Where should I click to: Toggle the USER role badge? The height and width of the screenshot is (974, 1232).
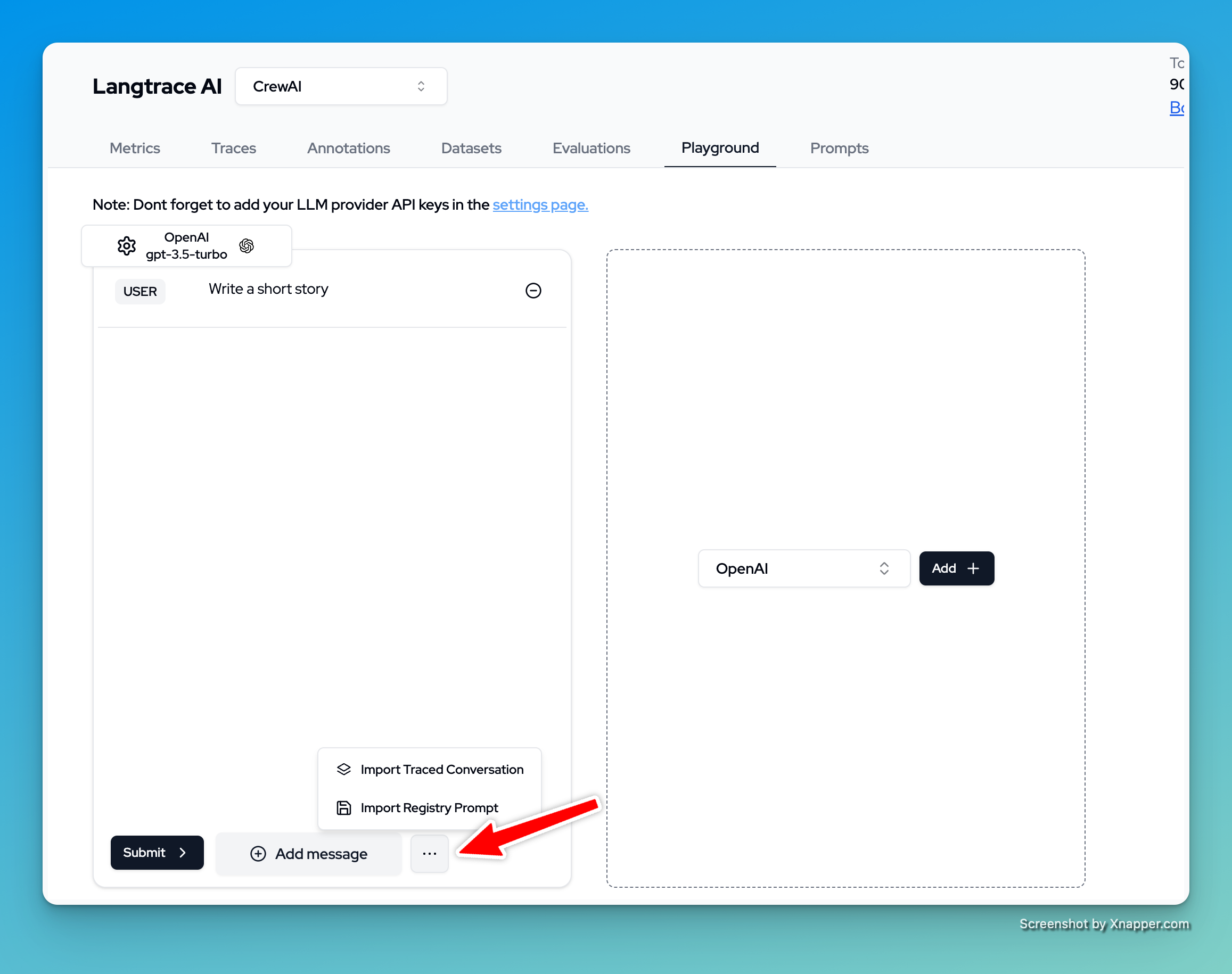pos(139,292)
